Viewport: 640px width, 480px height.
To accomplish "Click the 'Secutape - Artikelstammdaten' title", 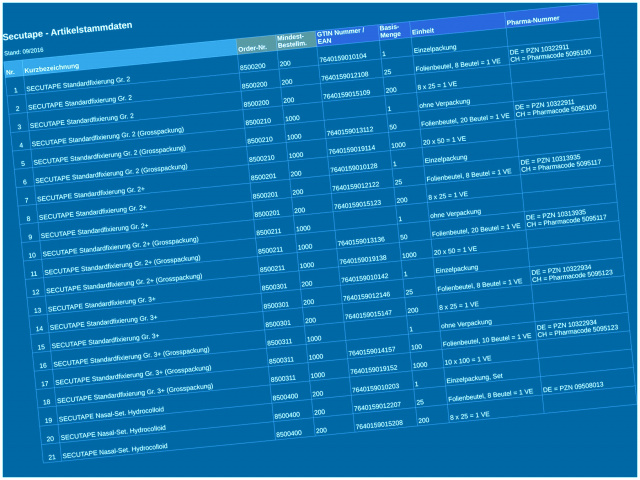I will pyautogui.click(x=67, y=31).
